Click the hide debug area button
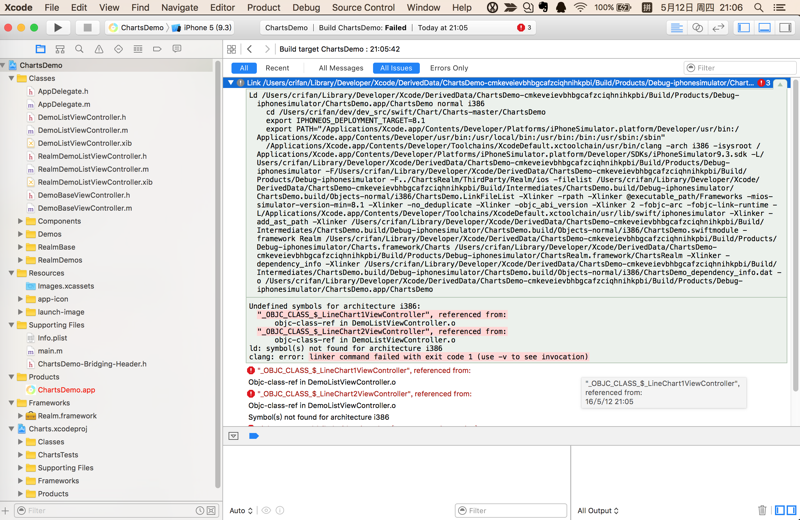Viewport: 800px width, 520px height. 233,436
